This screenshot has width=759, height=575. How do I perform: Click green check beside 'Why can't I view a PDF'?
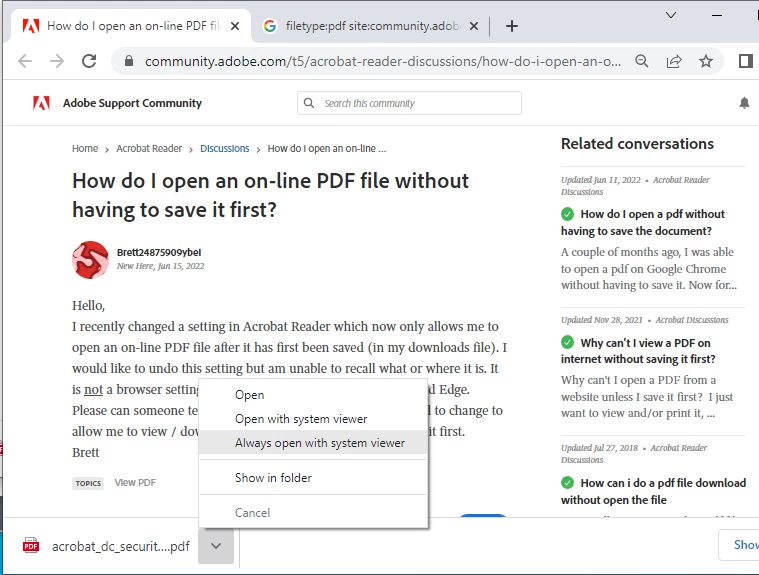[x=567, y=342]
